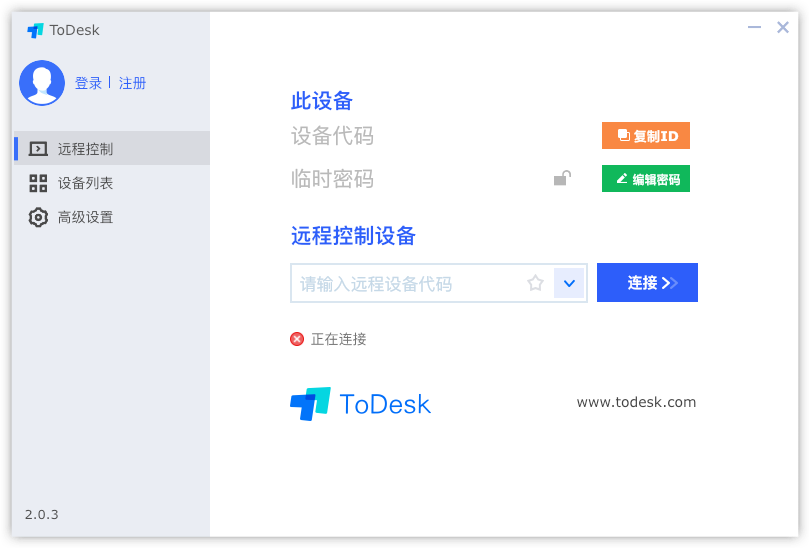Click the 复制ID orange button

tap(645, 136)
